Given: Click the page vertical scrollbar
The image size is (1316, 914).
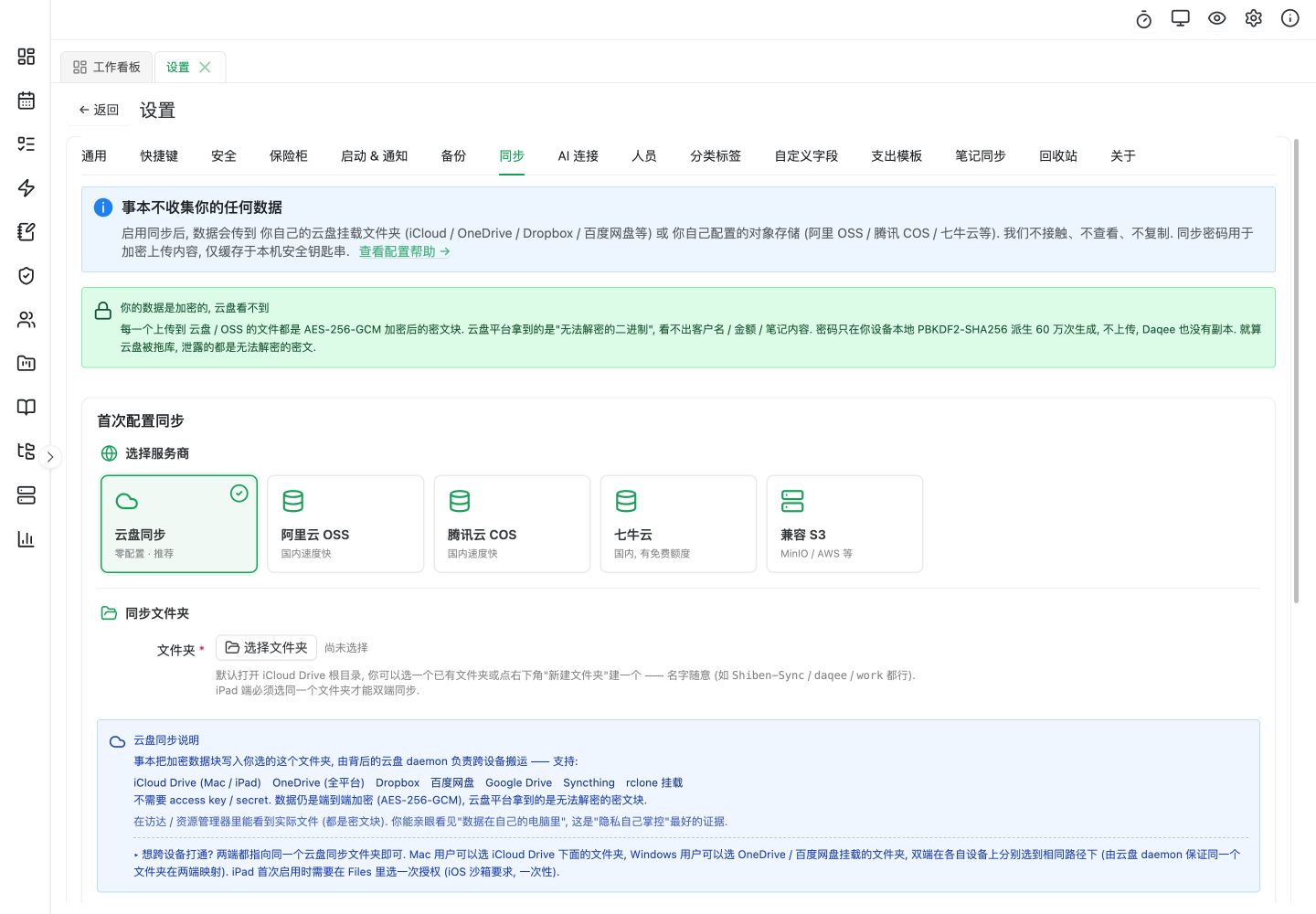Looking at the screenshot, I should coord(1296,371).
